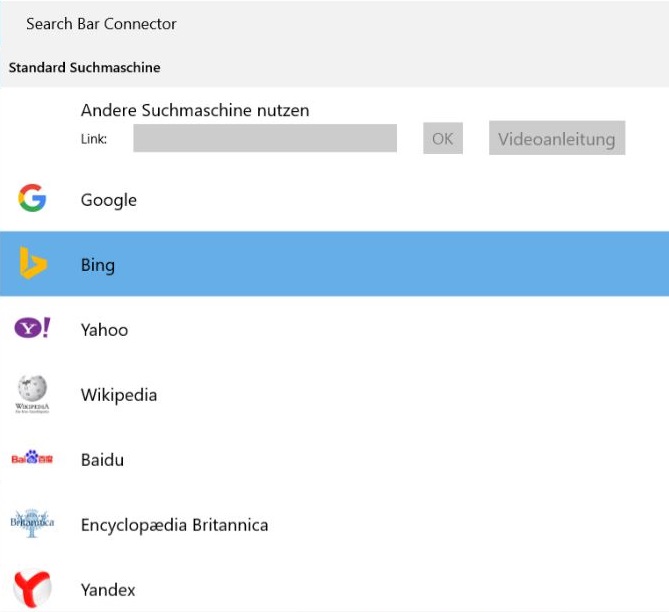669x612 pixels.
Task: Click the Wikipedia globe icon
Action: coord(32,394)
